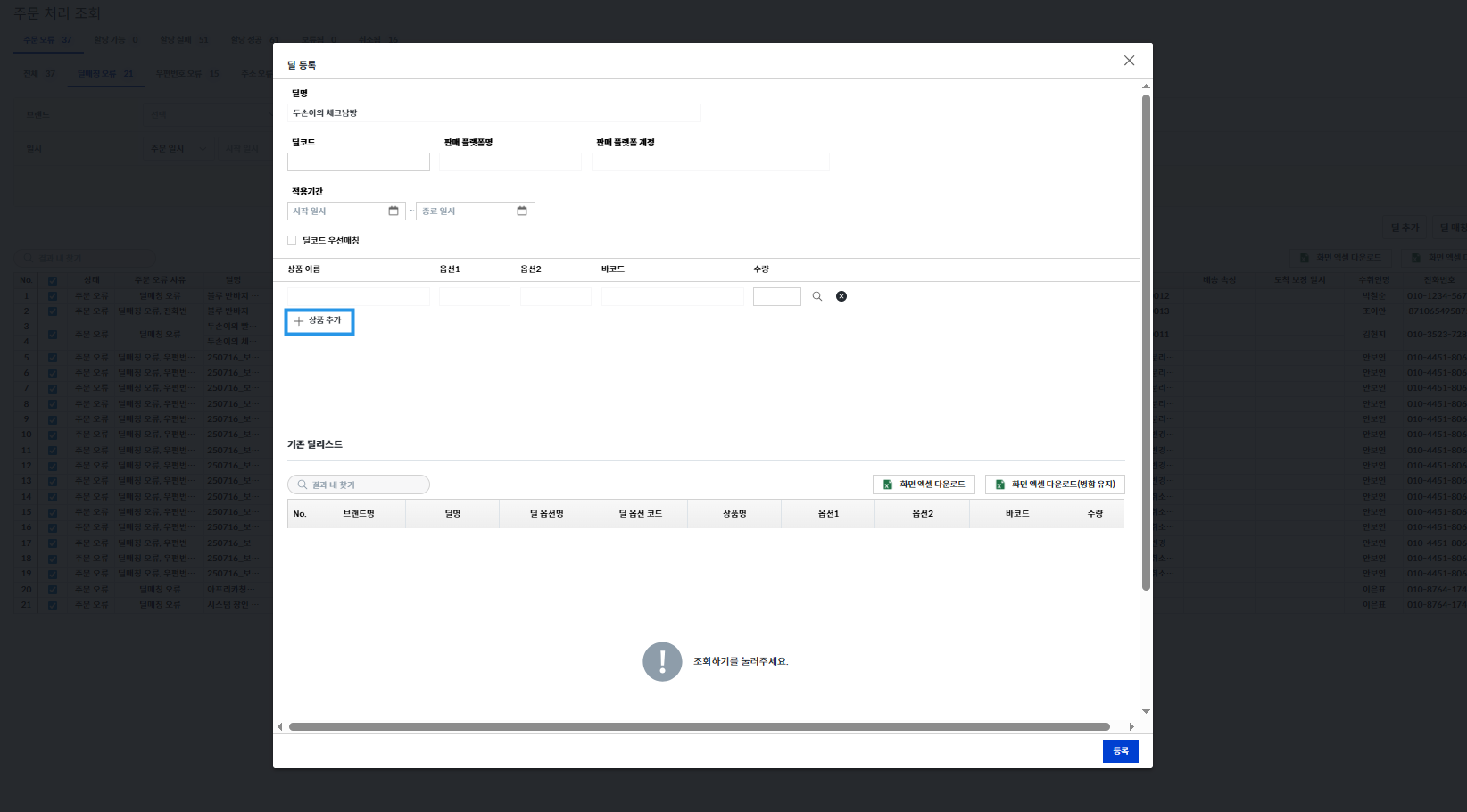Screen dimensions: 1467x812
Task: Click the 옵션1 input in product row
Action: (475, 297)
